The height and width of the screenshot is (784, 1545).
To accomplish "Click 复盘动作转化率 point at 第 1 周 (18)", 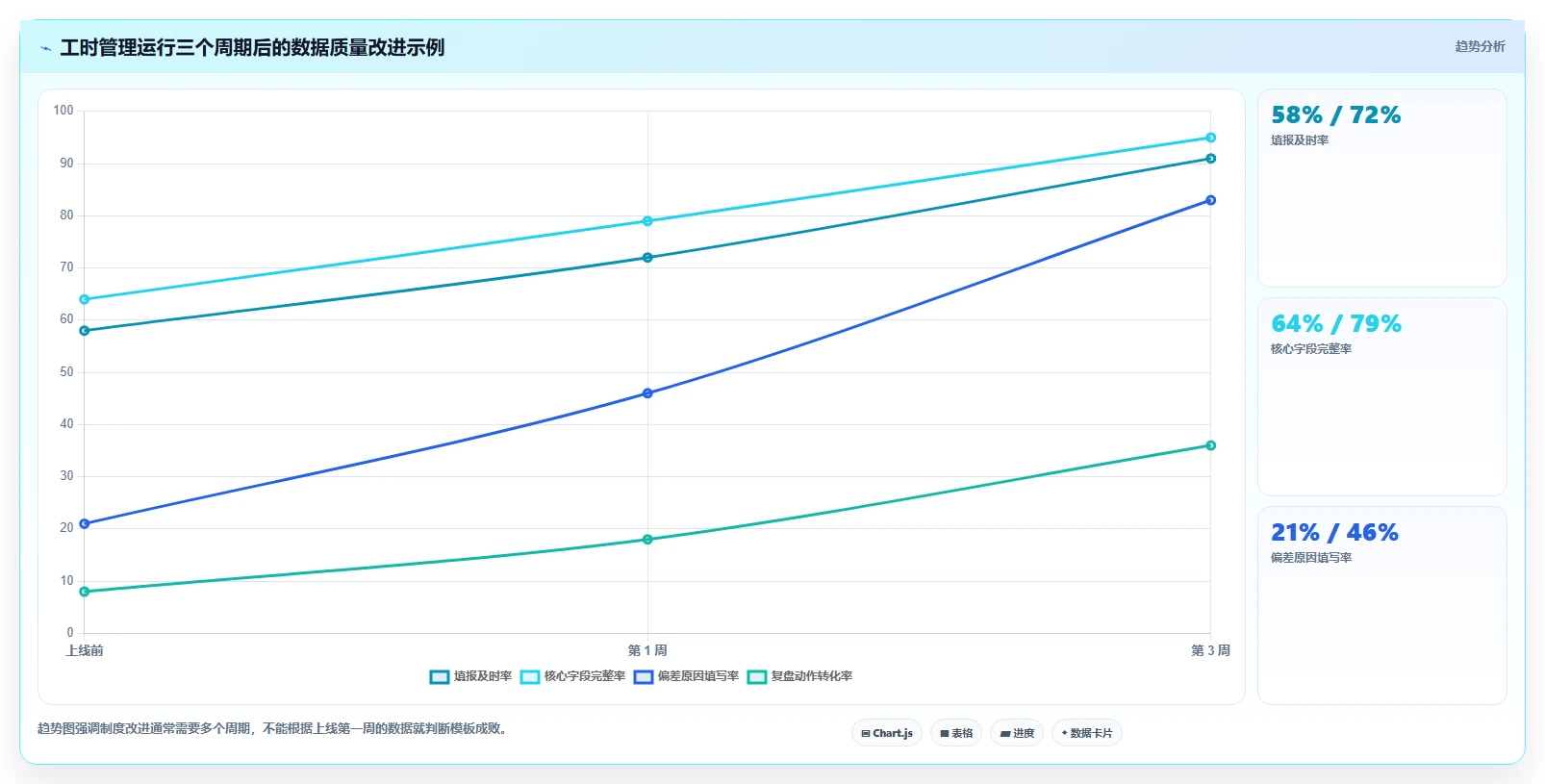I will 647,540.
